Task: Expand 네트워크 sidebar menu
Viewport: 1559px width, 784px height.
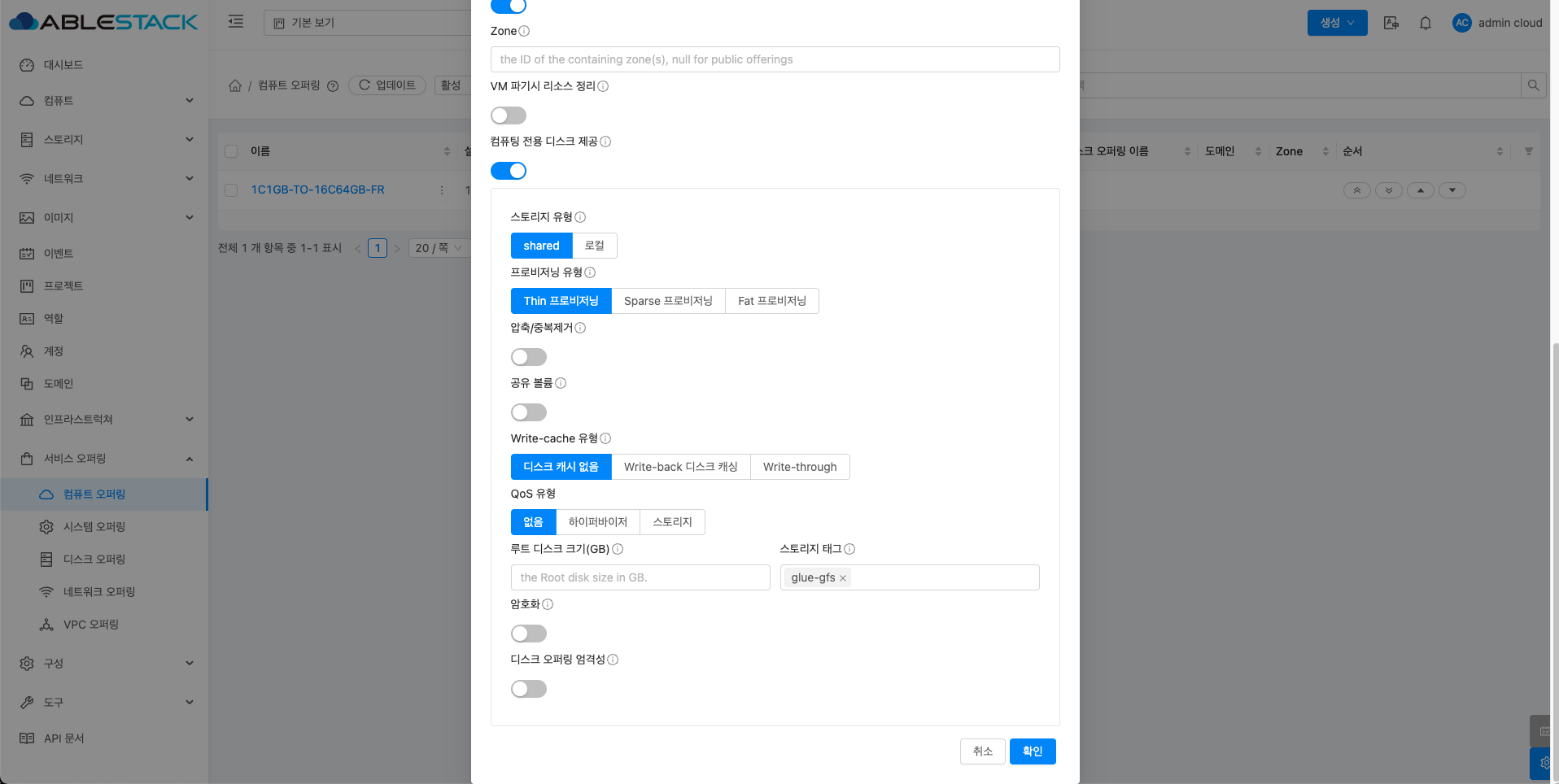Action: point(104,179)
